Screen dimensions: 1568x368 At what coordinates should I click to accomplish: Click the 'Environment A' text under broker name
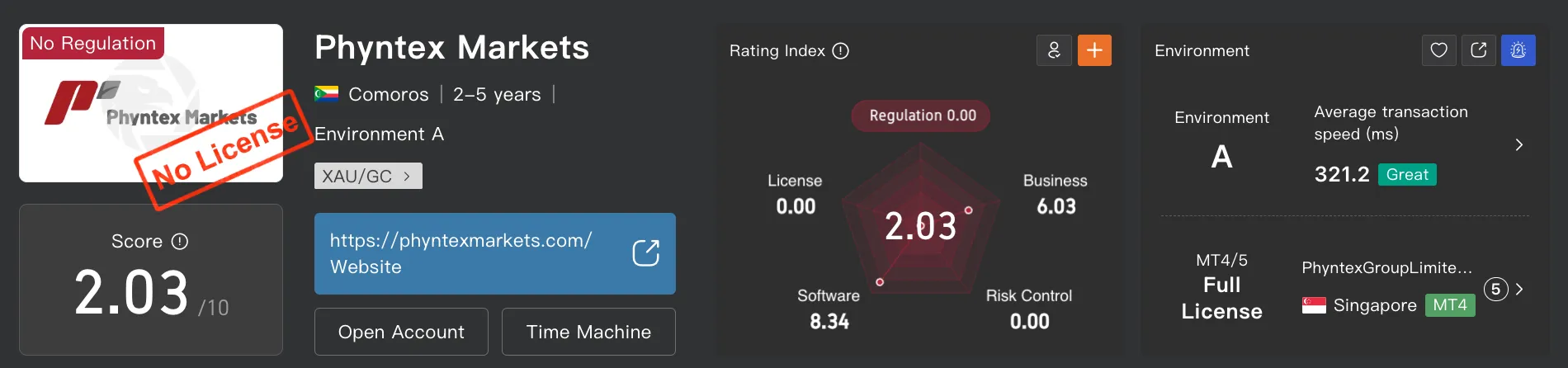(x=380, y=134)
